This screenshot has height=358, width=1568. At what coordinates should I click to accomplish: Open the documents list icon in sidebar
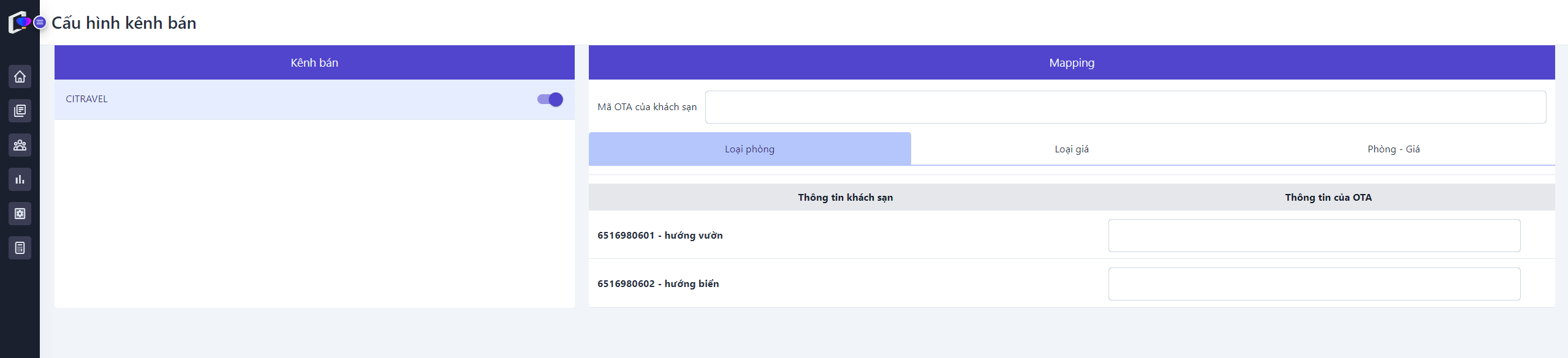pos(20,111)
